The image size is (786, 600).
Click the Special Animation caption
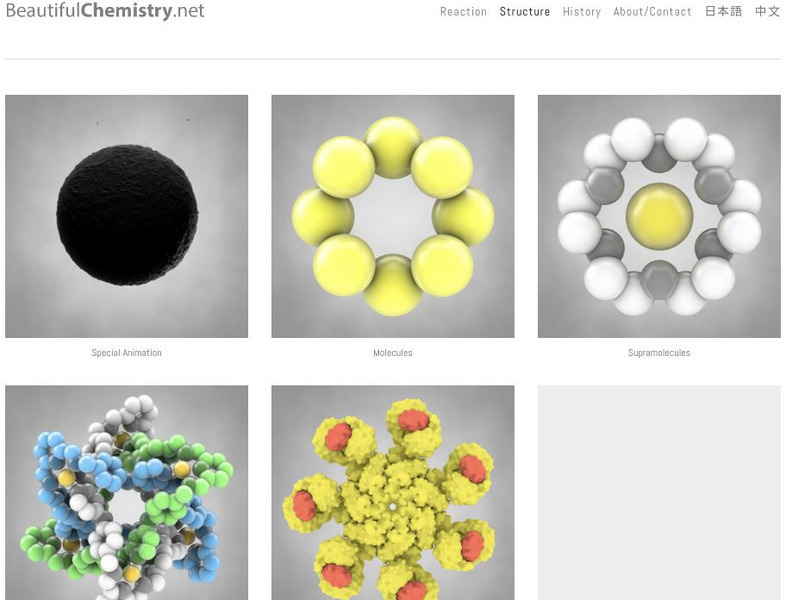(126, 353)
